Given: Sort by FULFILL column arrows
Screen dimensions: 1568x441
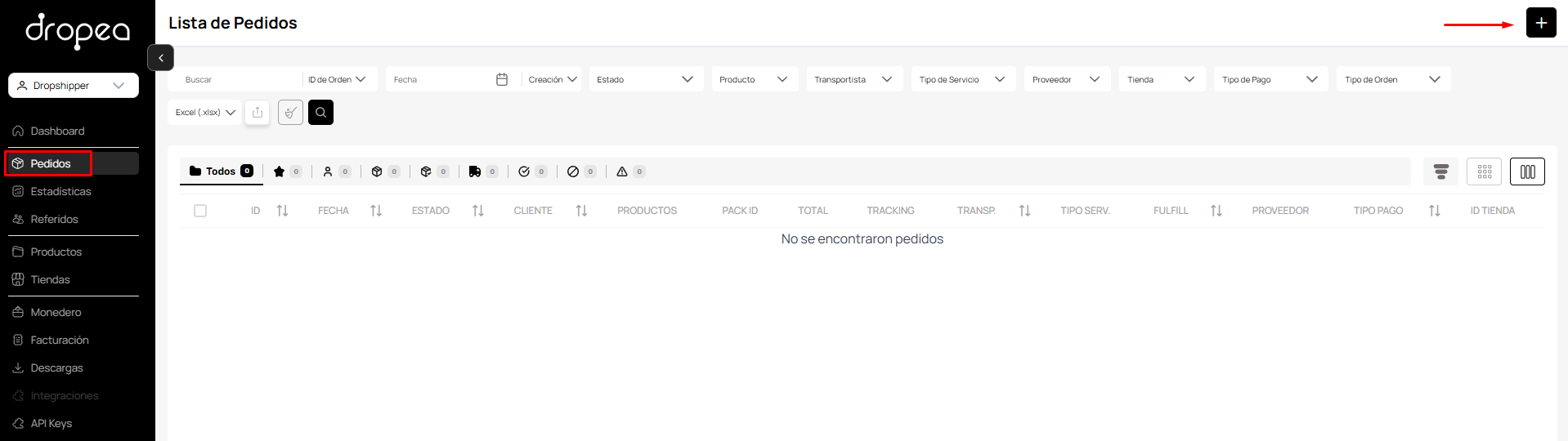Looking at the screenshot, I should click(x=1216, y=211).
